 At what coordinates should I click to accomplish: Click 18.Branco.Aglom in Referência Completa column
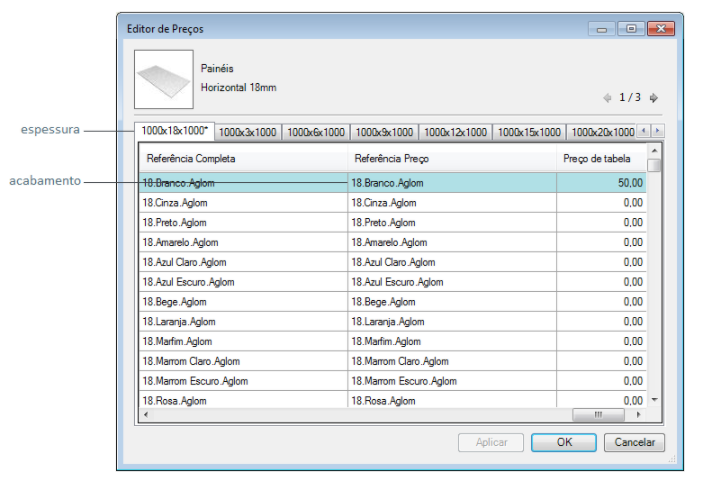243,183
